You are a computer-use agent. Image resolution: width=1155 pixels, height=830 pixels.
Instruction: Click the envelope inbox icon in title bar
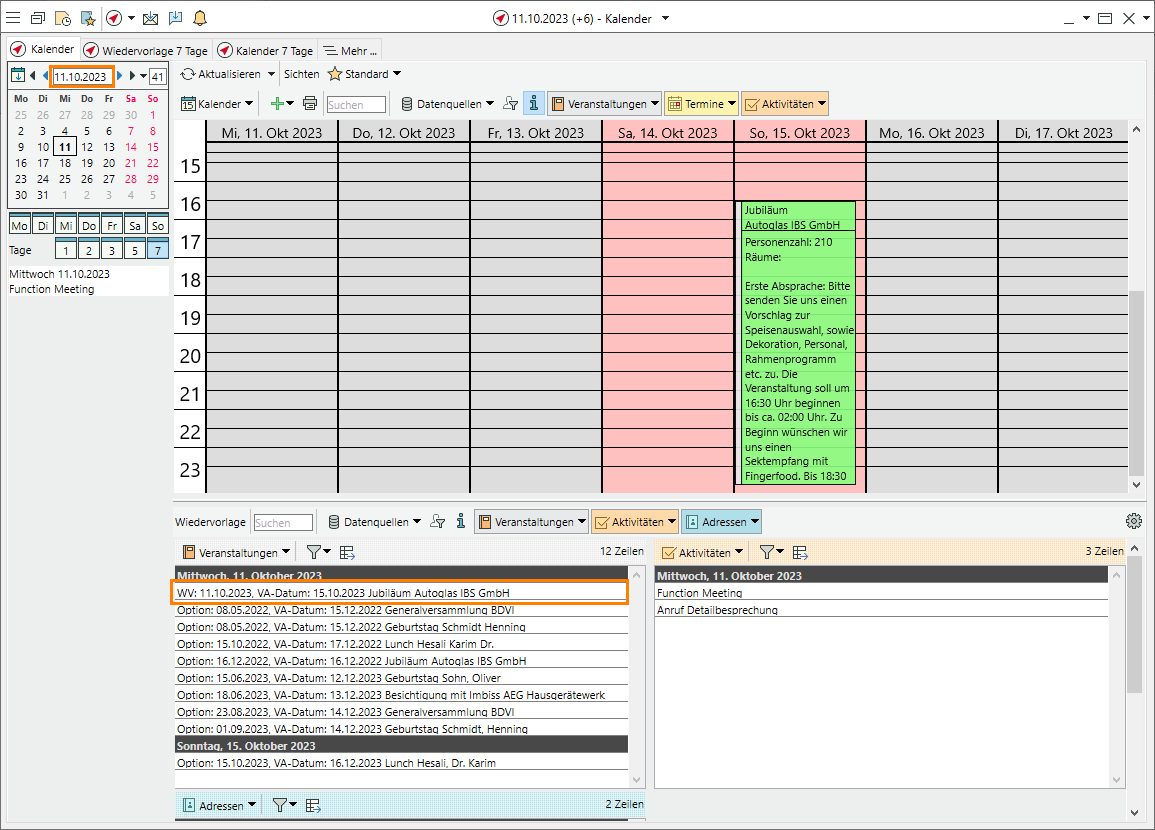pyautogui.click(x=150, y=18)
